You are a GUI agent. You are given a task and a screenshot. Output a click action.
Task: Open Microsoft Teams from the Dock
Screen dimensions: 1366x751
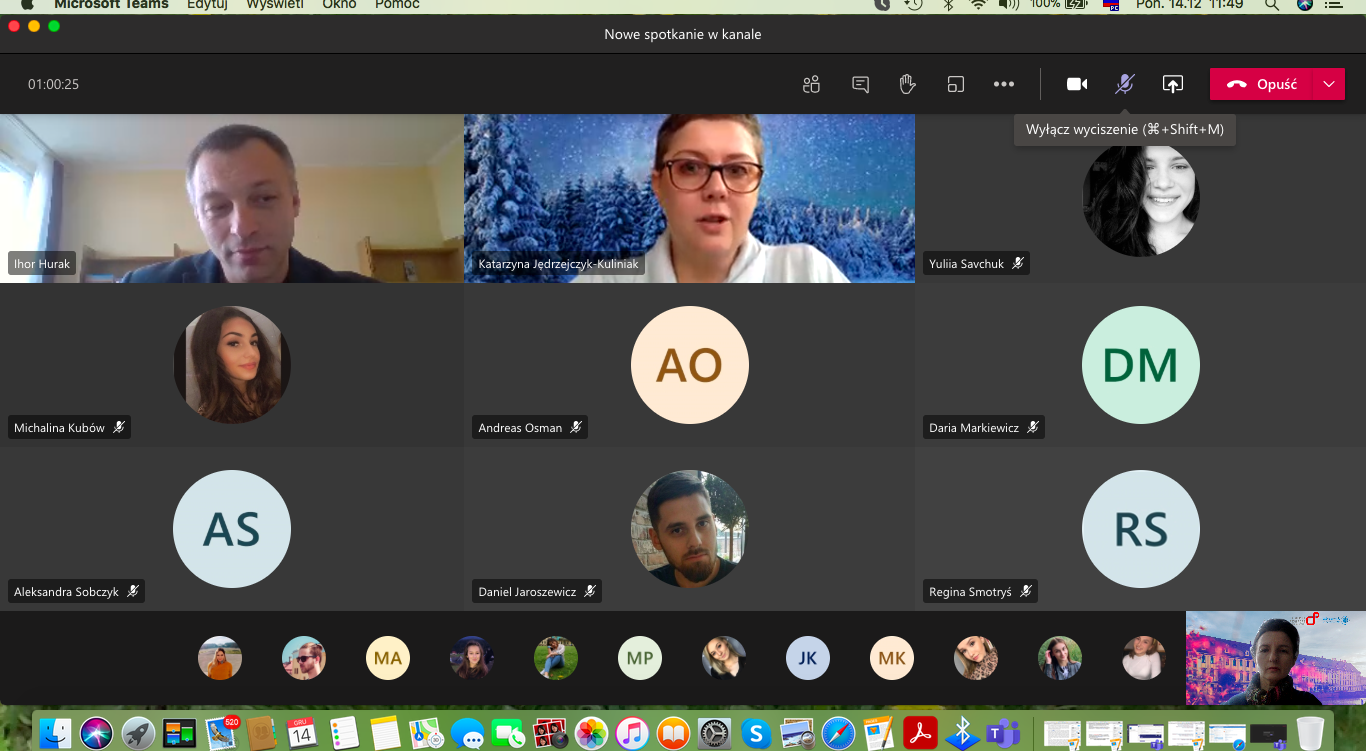(x=1003, y=733)
